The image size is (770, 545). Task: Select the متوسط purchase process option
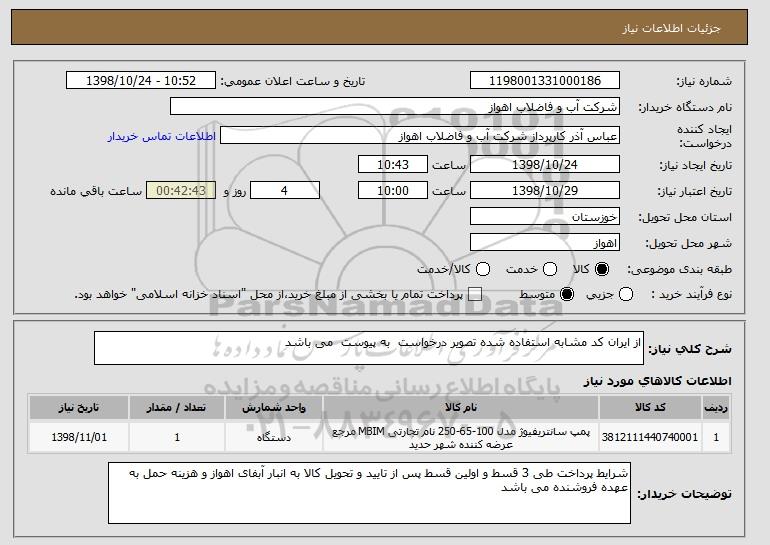click(567, 294)
